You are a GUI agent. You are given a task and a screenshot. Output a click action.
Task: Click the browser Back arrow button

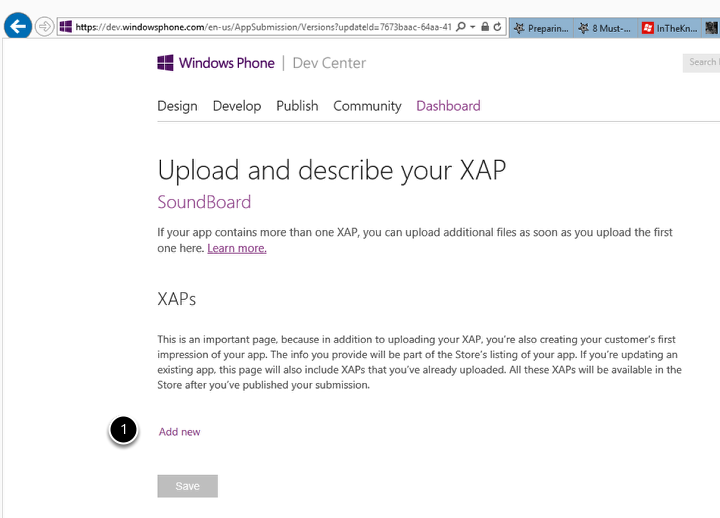tap(17, 27)
